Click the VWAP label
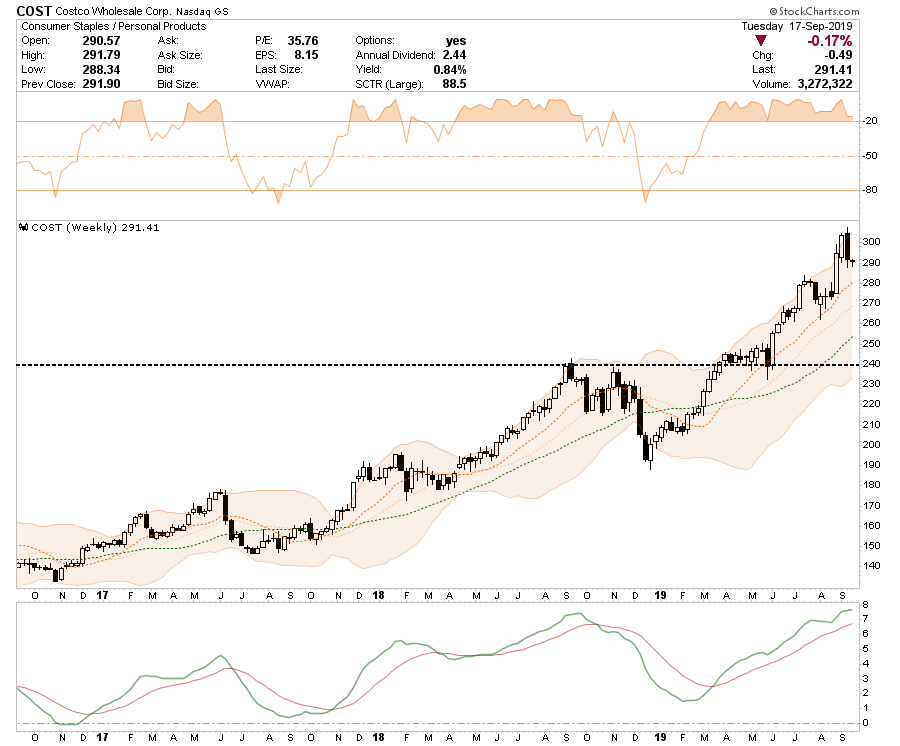The width and height of the screenshot is (900, 746). tap(273, 84)
